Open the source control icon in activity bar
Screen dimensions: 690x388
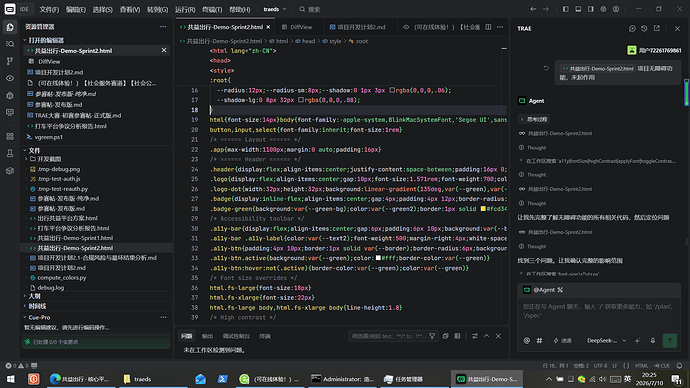pyautogui.click(x=10, y=61)
